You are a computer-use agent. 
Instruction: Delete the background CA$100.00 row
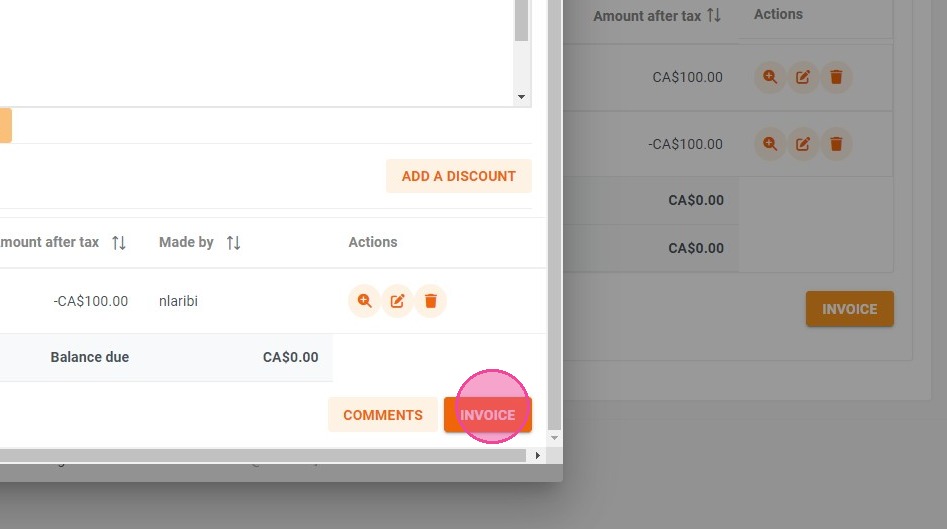tap(836, 77)
